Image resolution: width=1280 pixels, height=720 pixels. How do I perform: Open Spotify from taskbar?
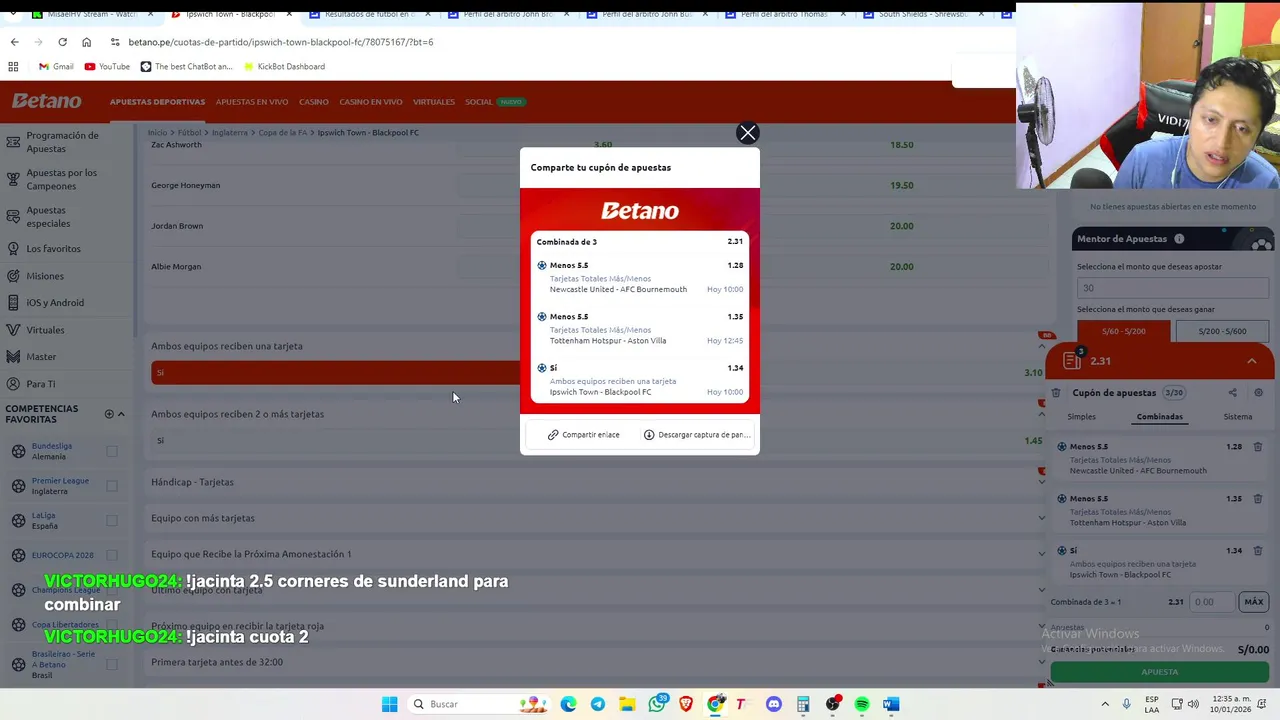point(862,704)
